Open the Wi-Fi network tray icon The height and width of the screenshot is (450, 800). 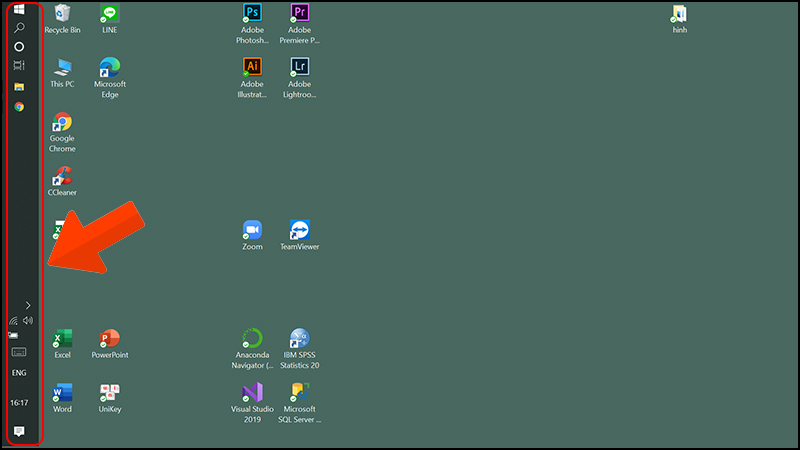(x=13, y=321)
